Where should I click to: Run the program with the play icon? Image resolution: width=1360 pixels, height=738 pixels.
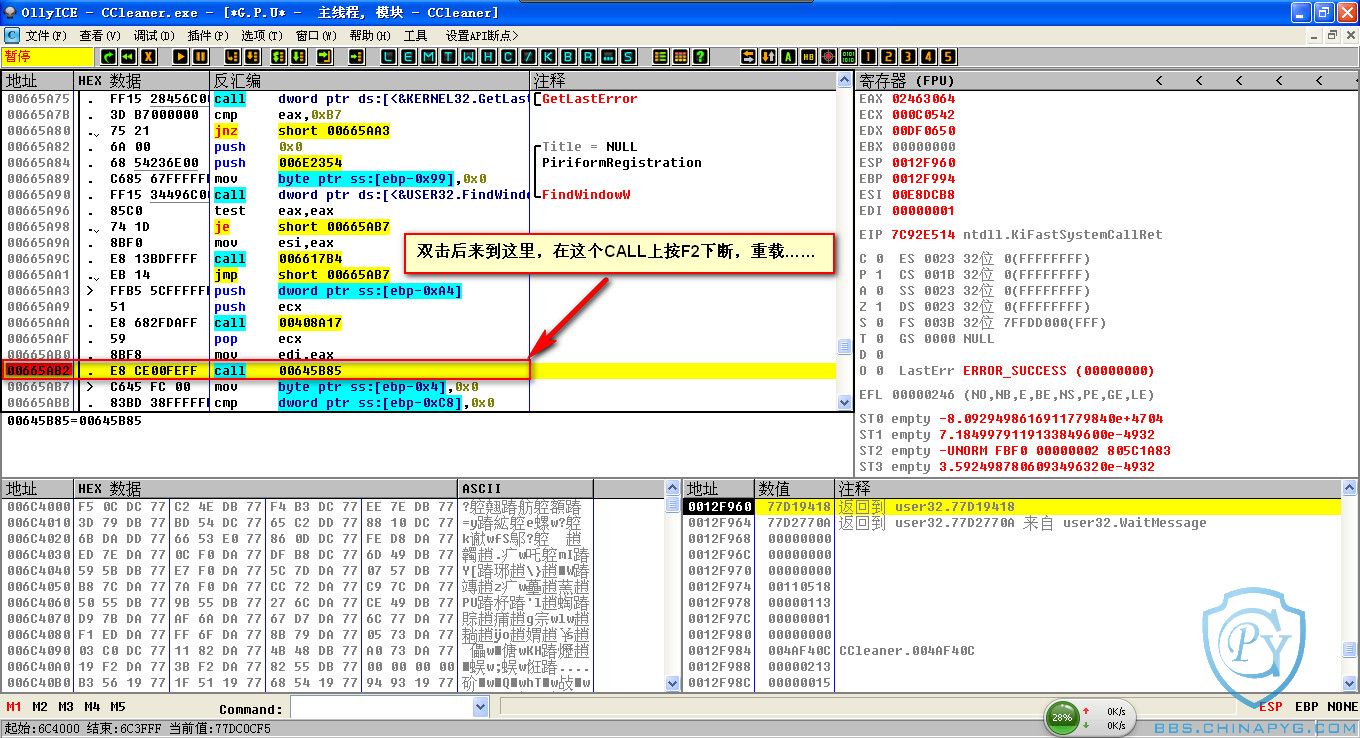coord(181,57)
